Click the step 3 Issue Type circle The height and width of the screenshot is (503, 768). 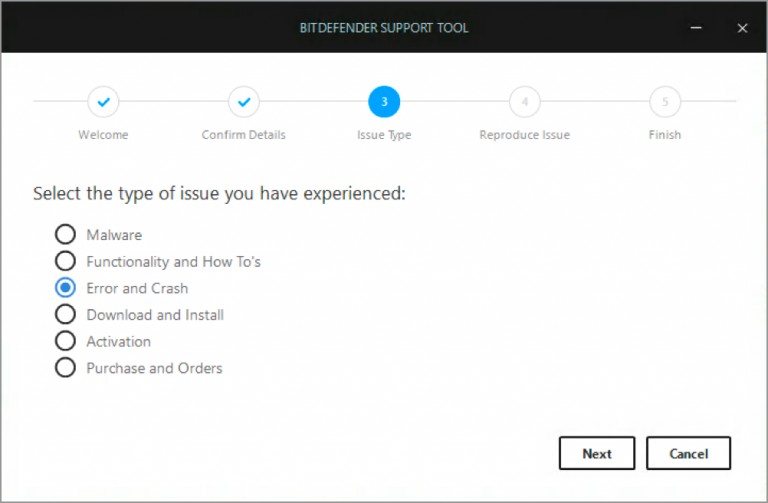pos(384,102)
